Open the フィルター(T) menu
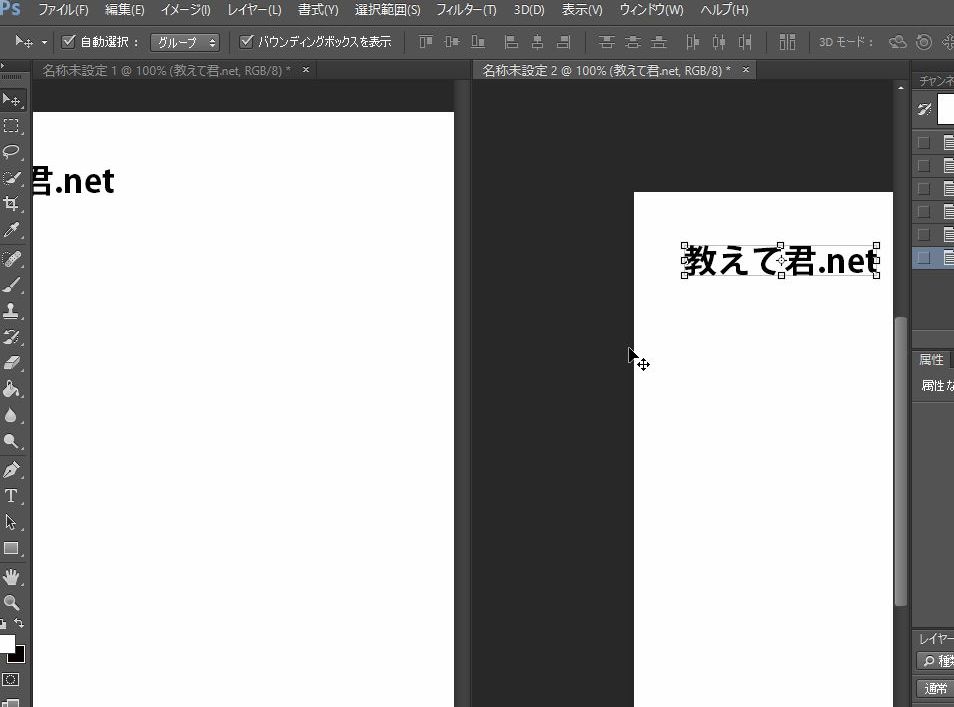Image resolution: width=954 pixels, height=707 pixels. pyautogui.click(x=466, y=10)
